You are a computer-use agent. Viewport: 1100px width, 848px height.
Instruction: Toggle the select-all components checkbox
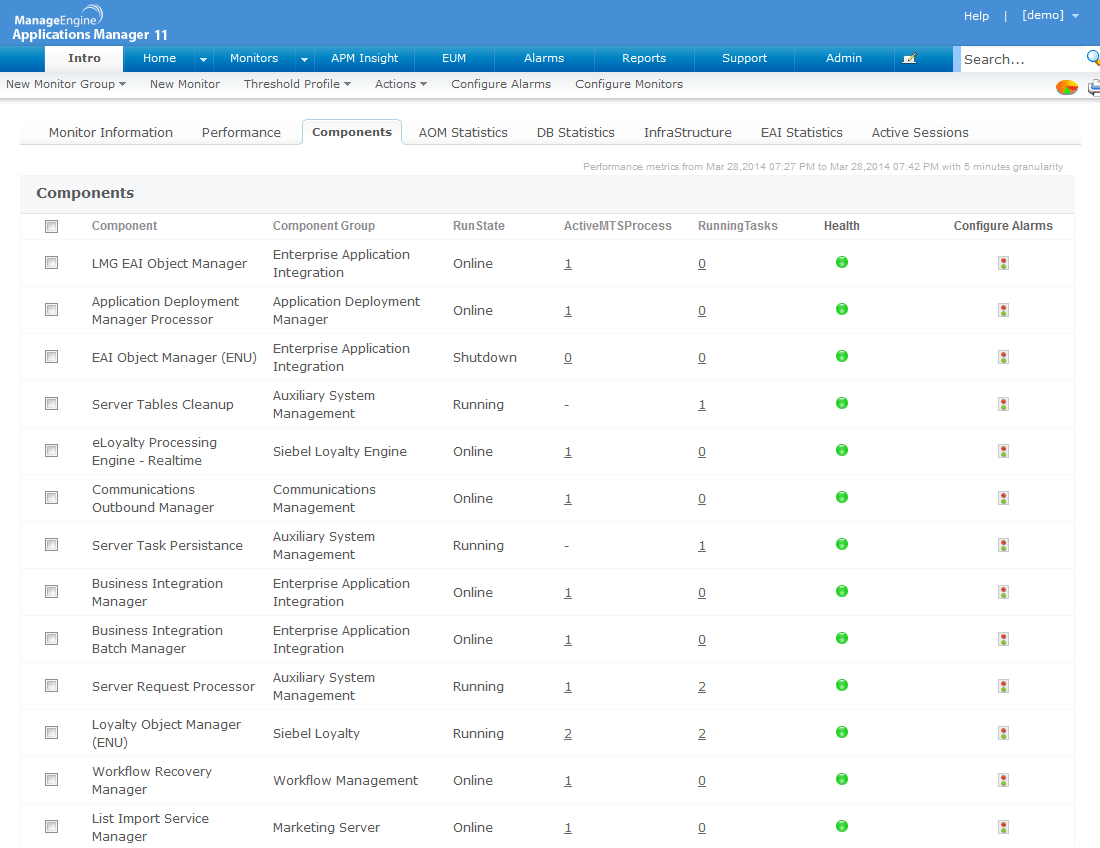52,227
